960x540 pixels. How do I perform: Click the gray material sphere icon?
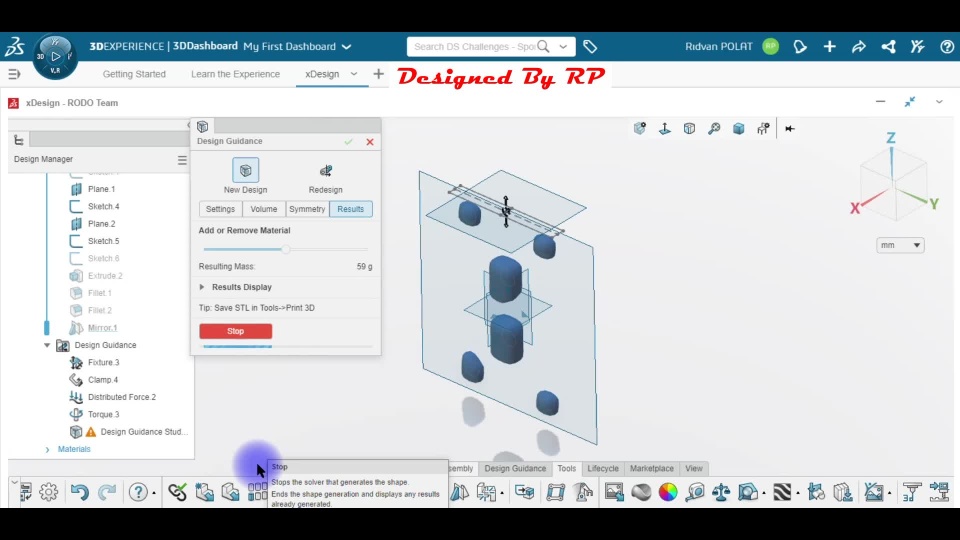click(x=641, y=492)
